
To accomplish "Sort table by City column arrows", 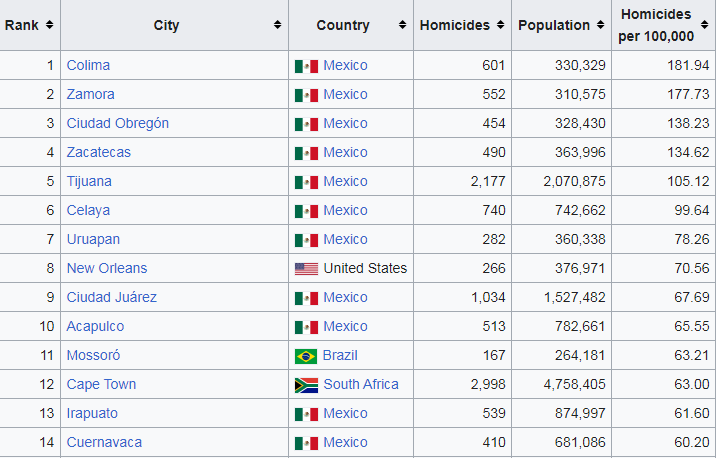I will coord(277,25).
